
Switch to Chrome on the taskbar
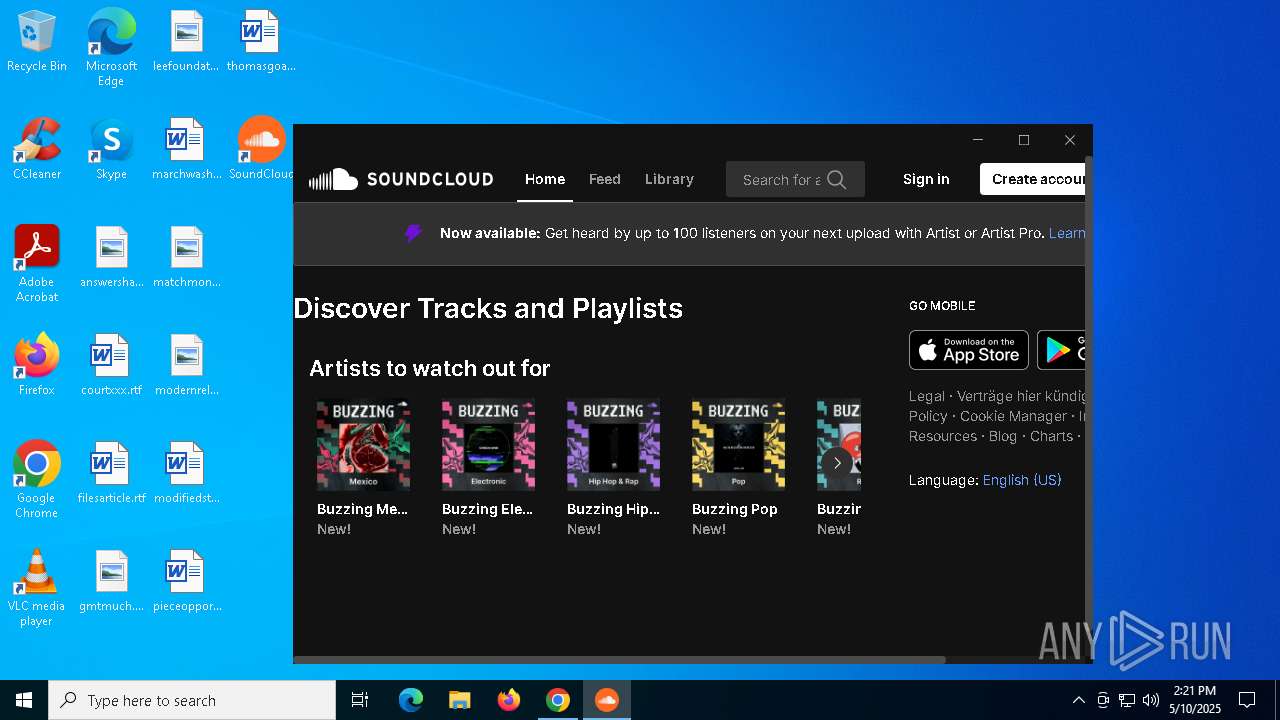coord(558,700)
